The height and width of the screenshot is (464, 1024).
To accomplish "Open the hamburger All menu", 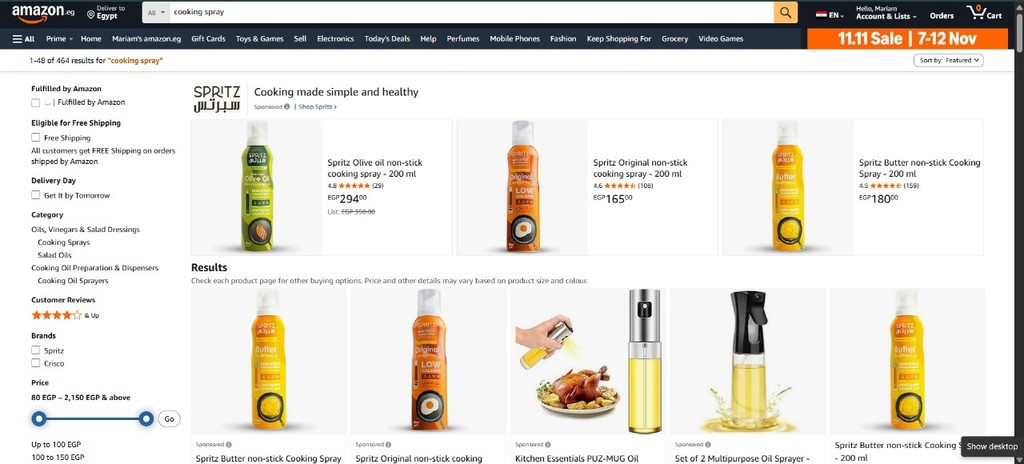I will 24,39.
